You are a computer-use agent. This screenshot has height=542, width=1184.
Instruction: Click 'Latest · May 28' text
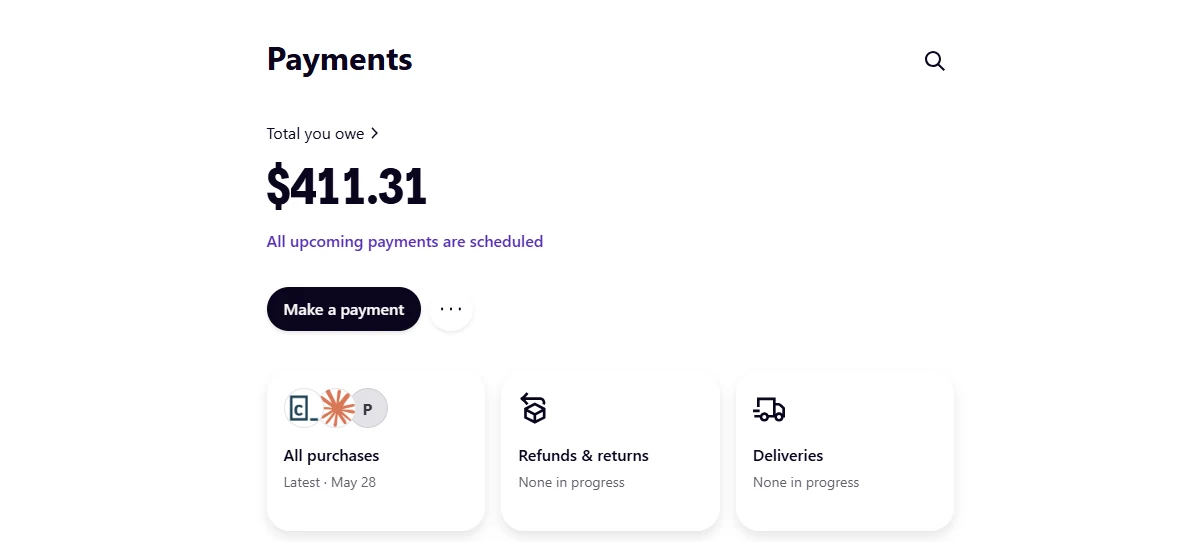point(330,482)
